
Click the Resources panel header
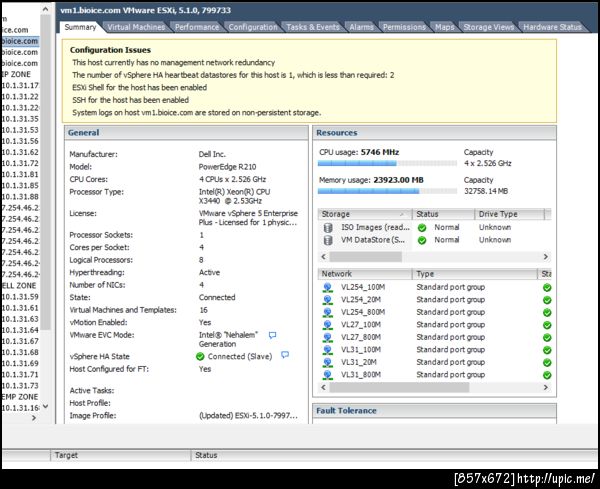click(434, 133)
